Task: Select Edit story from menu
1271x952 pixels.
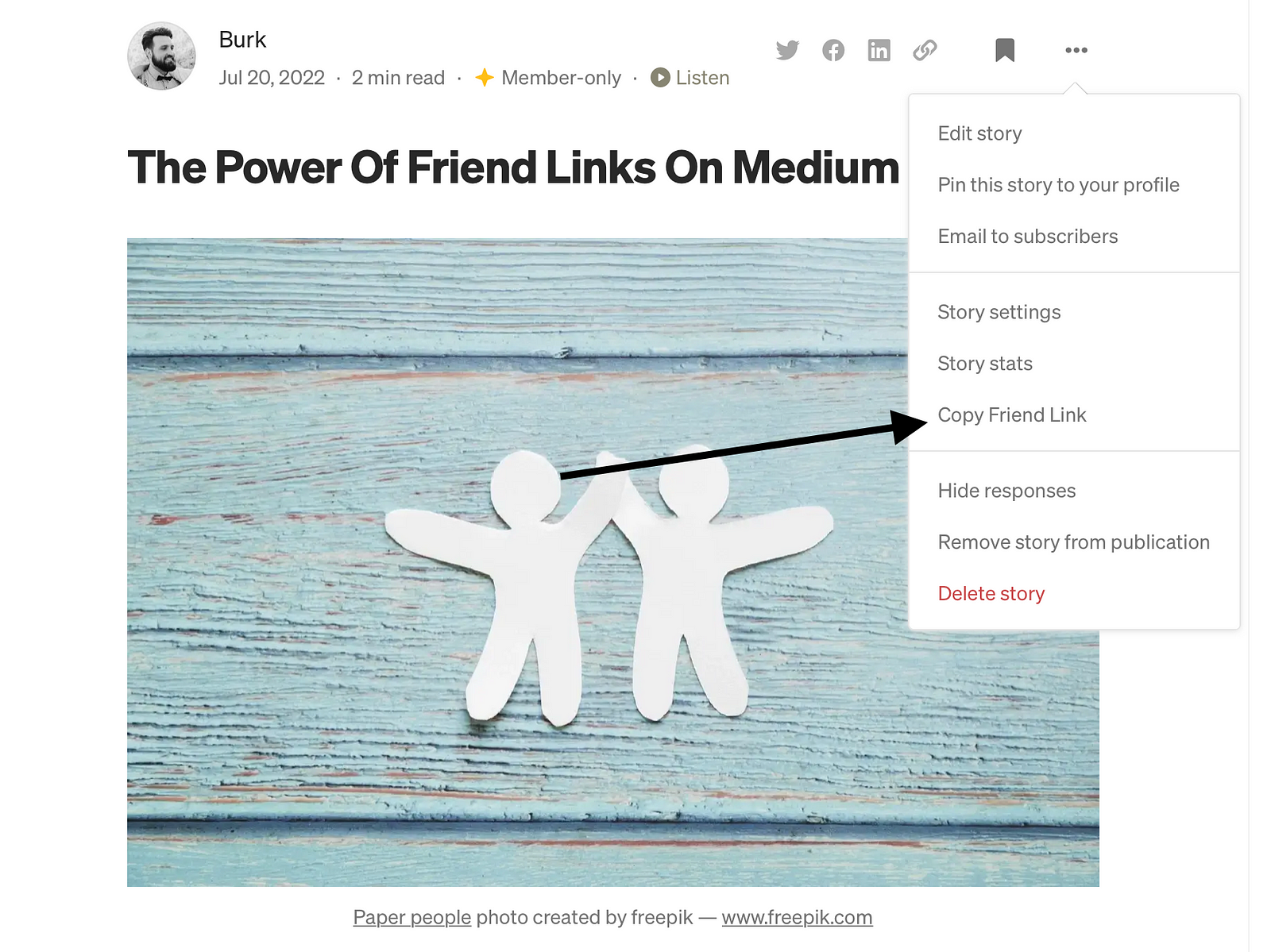Action: pyautogui.click(x=979, y=133)
